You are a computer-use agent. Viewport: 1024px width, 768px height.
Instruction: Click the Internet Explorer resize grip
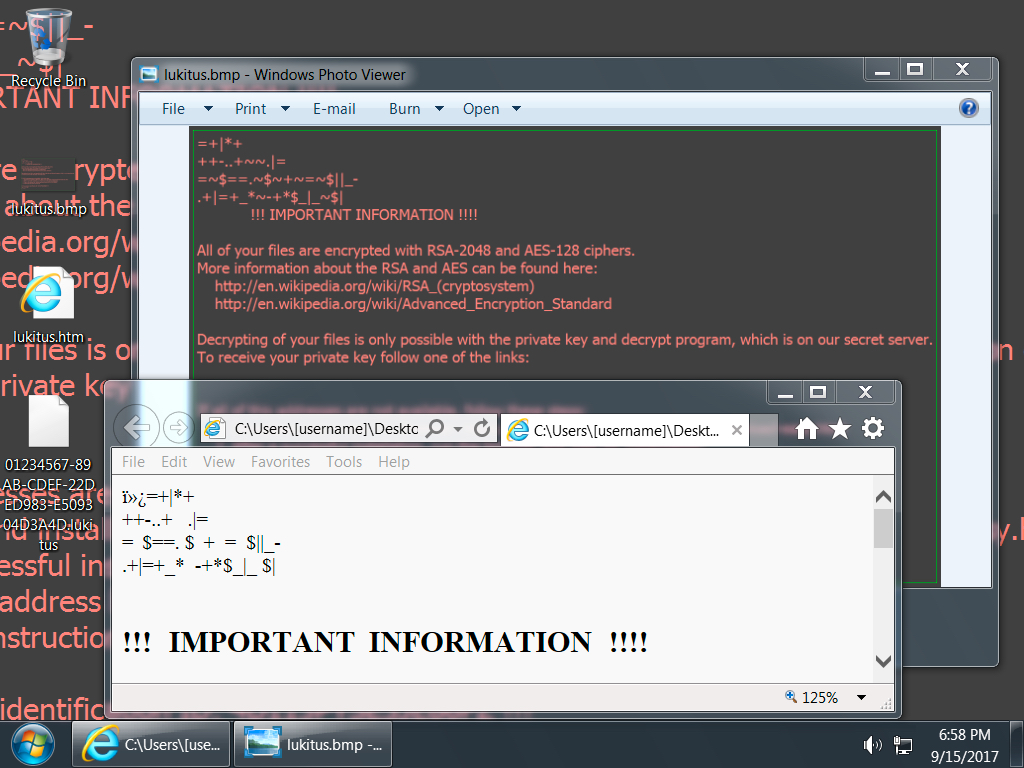tap(886, 704)
